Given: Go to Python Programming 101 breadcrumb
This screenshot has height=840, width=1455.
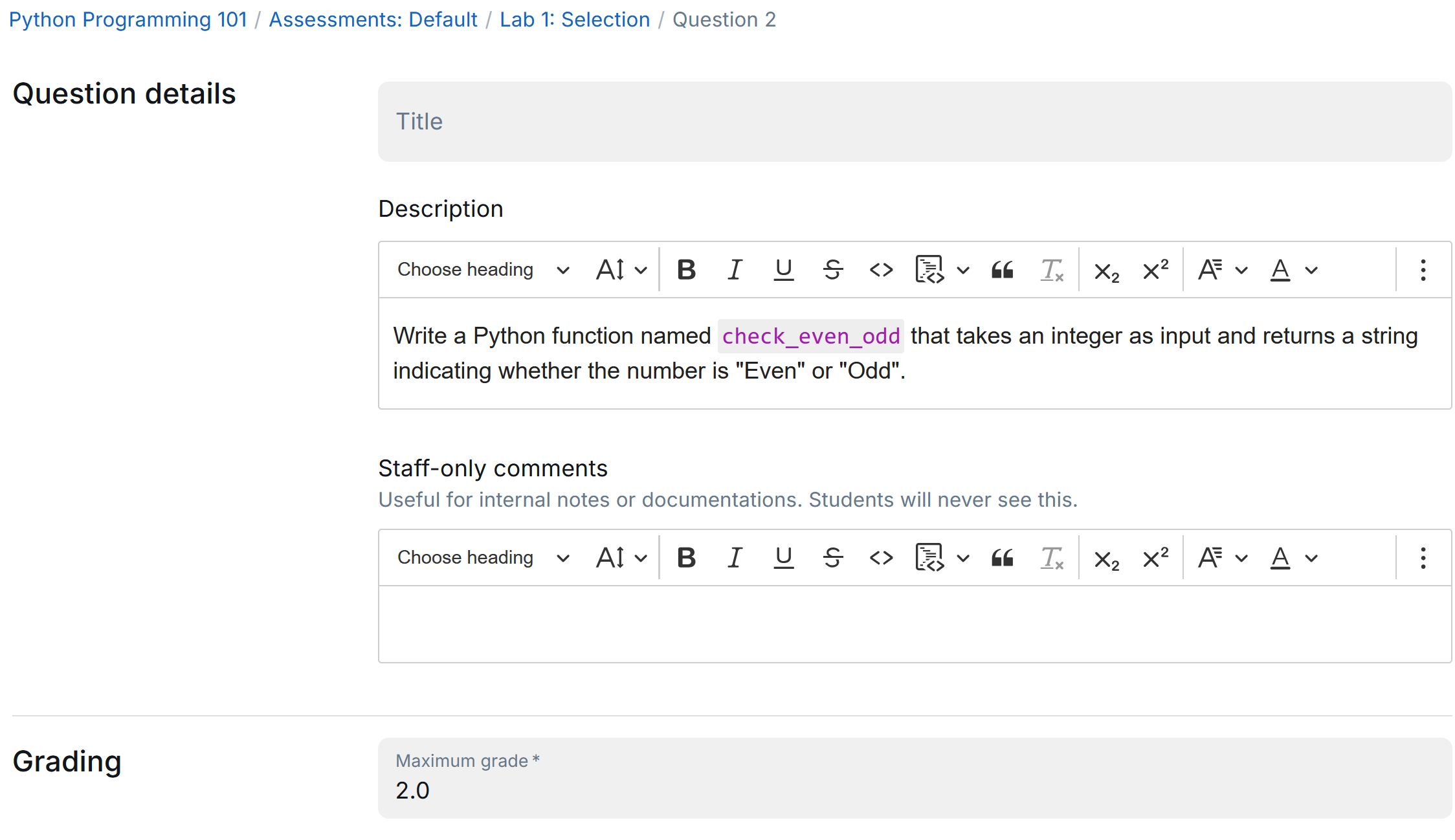Looking at the screenshot, I should pyautogui.click(x=128, y=19).
